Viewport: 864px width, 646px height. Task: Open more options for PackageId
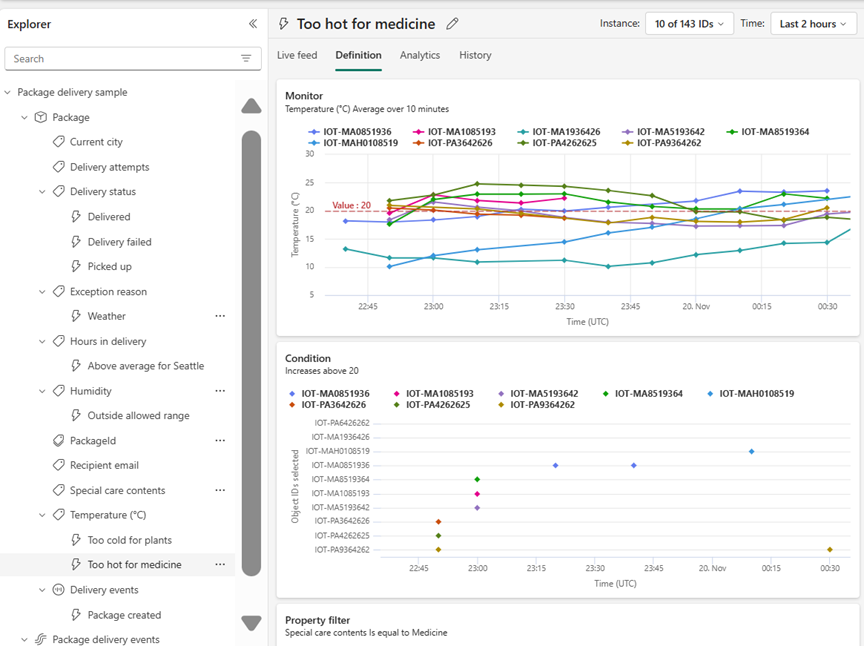click(x=220, y=440)
